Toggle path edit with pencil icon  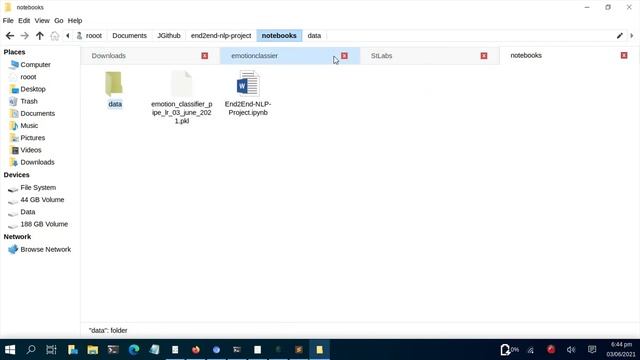[x=620, y=36]
